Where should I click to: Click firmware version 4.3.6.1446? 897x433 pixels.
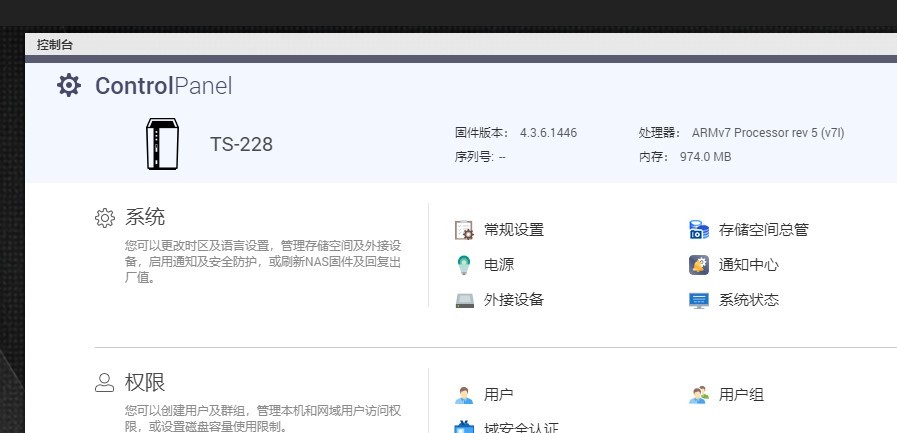click(x=548, y=132)
